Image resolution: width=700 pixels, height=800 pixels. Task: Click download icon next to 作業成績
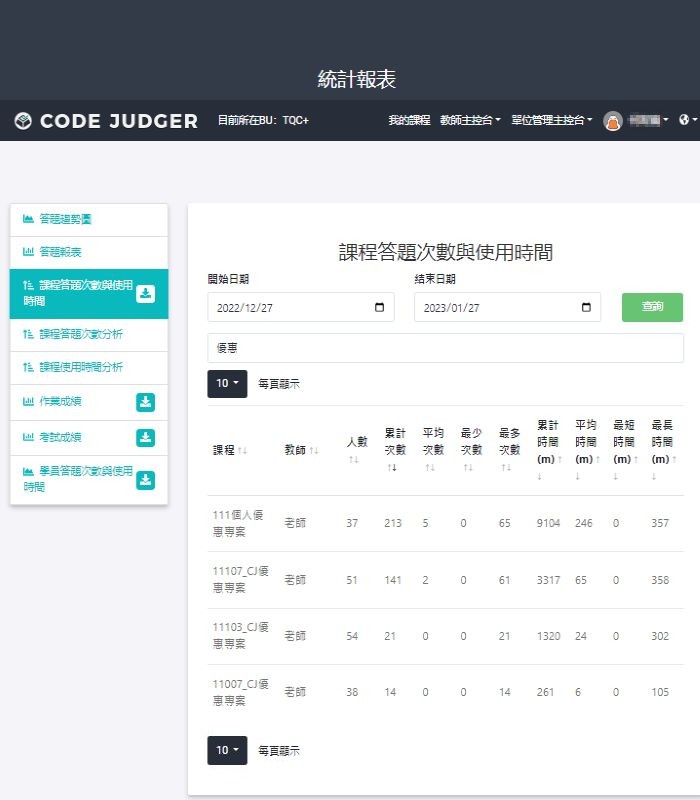coord(145,402)
